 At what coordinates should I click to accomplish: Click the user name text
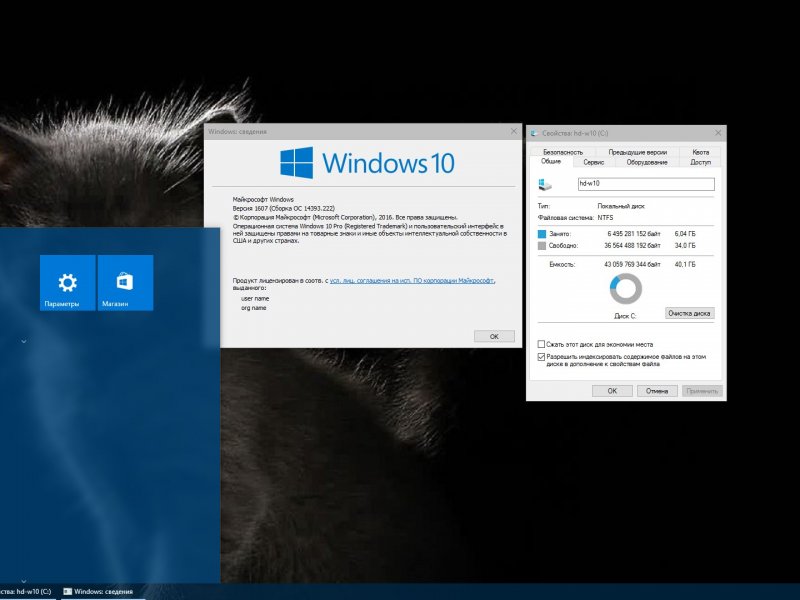pyautogui.click(x=255, y=298)
